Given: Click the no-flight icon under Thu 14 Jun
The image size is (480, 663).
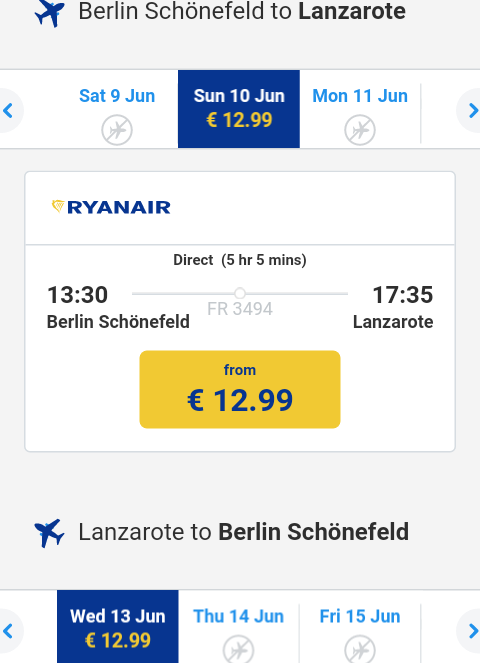Looking at the screenshot, I should tap(239, 649).
